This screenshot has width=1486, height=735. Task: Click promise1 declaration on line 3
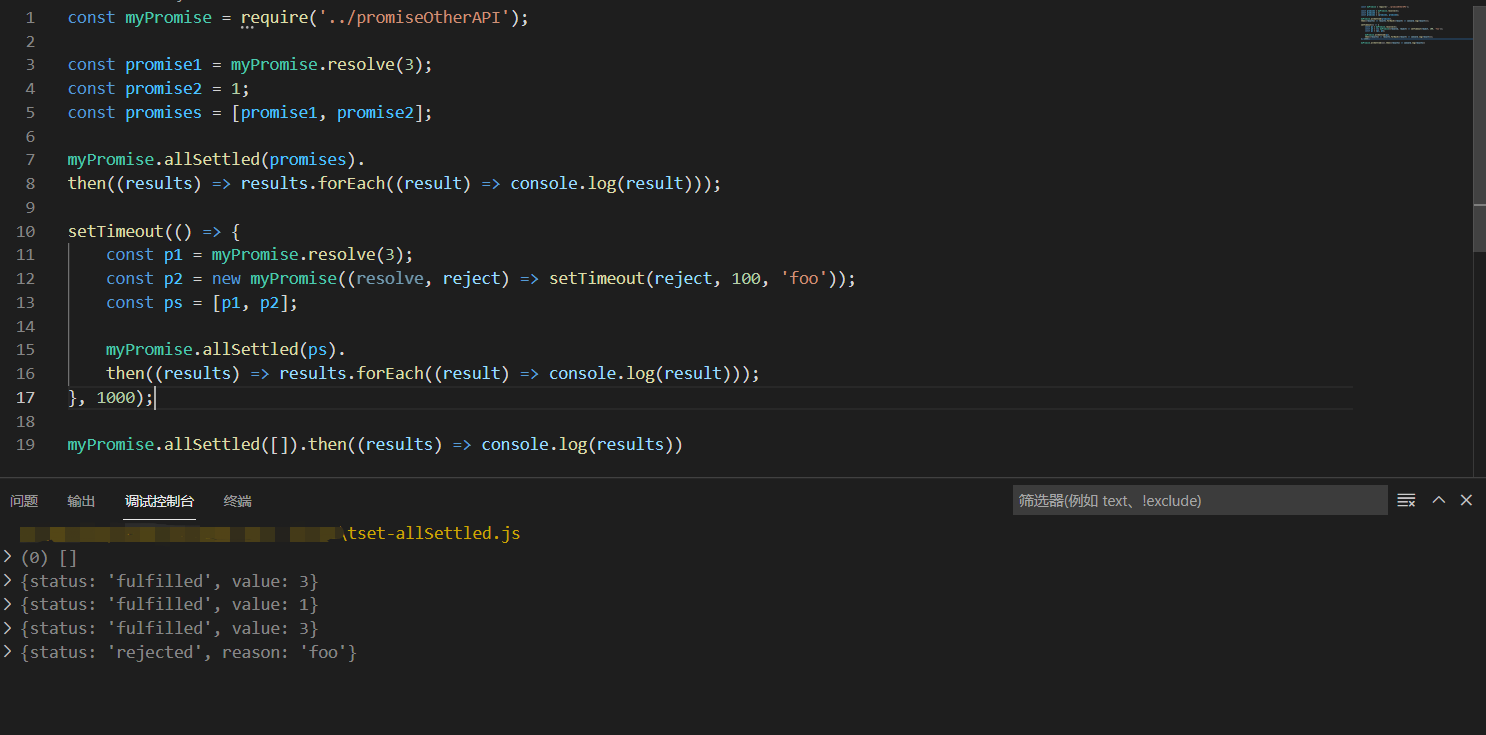tap(163, 65)
